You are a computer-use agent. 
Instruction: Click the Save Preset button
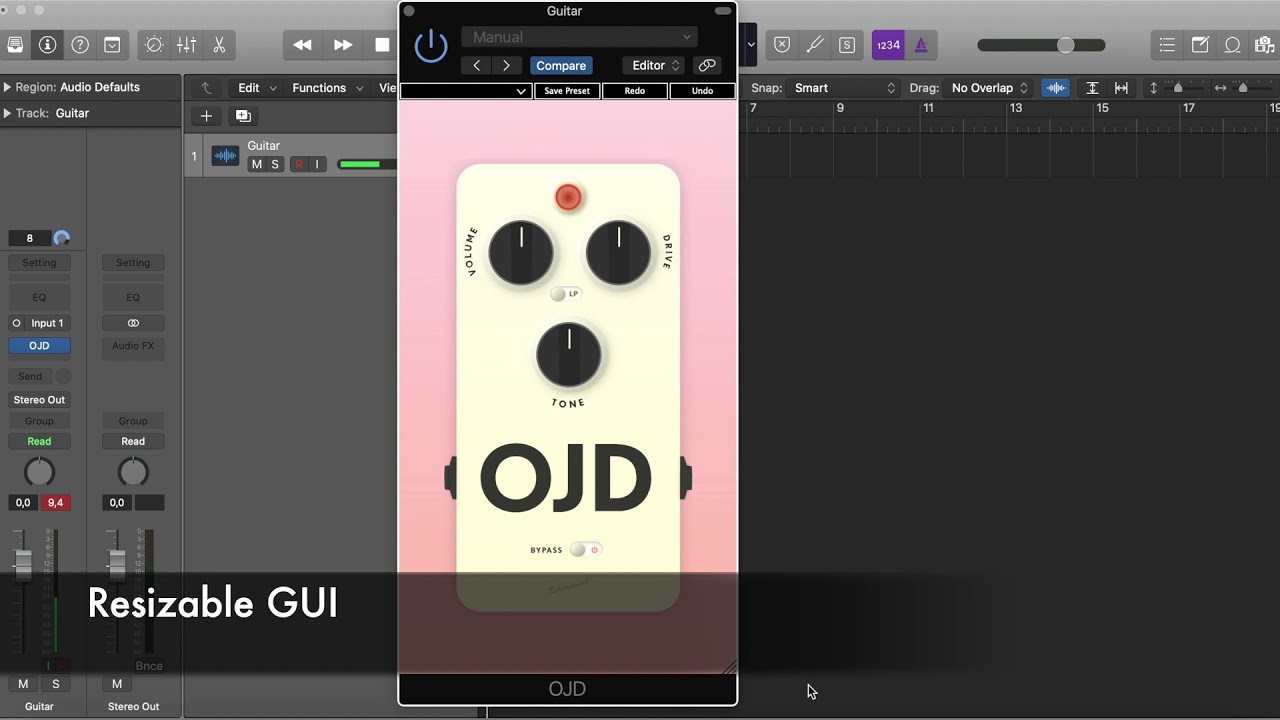pos(567,91)
